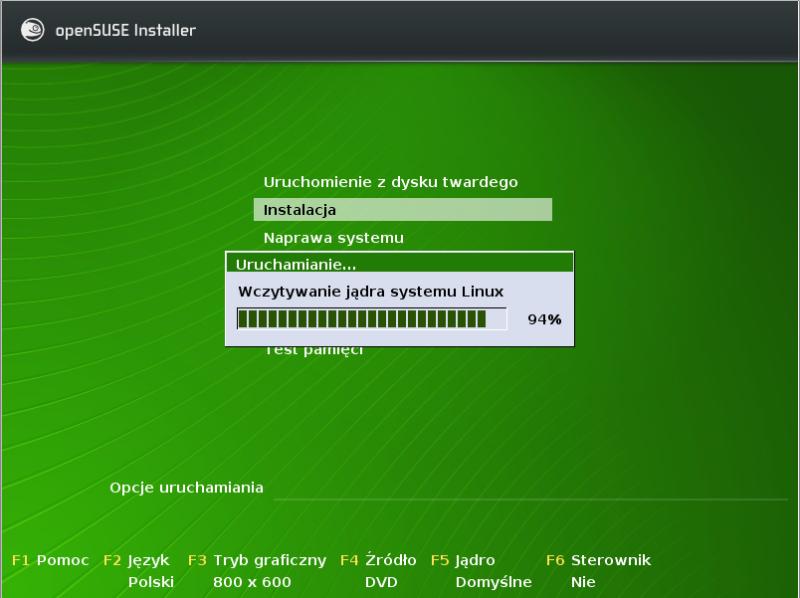Open F6 Sterownik driver option
Screen dimensions: 800x598
tap(599, 560)
